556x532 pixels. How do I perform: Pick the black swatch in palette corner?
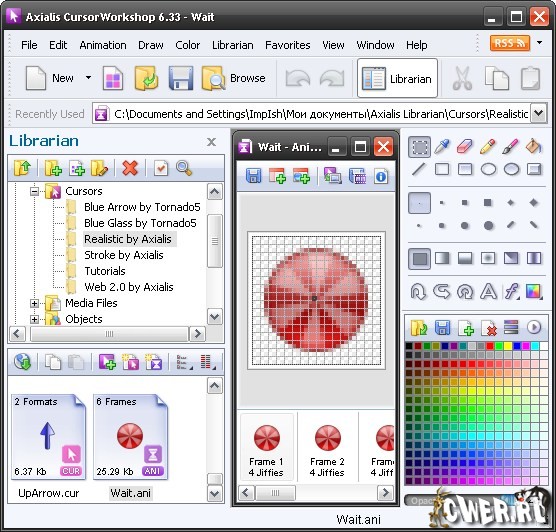[409, 346]
